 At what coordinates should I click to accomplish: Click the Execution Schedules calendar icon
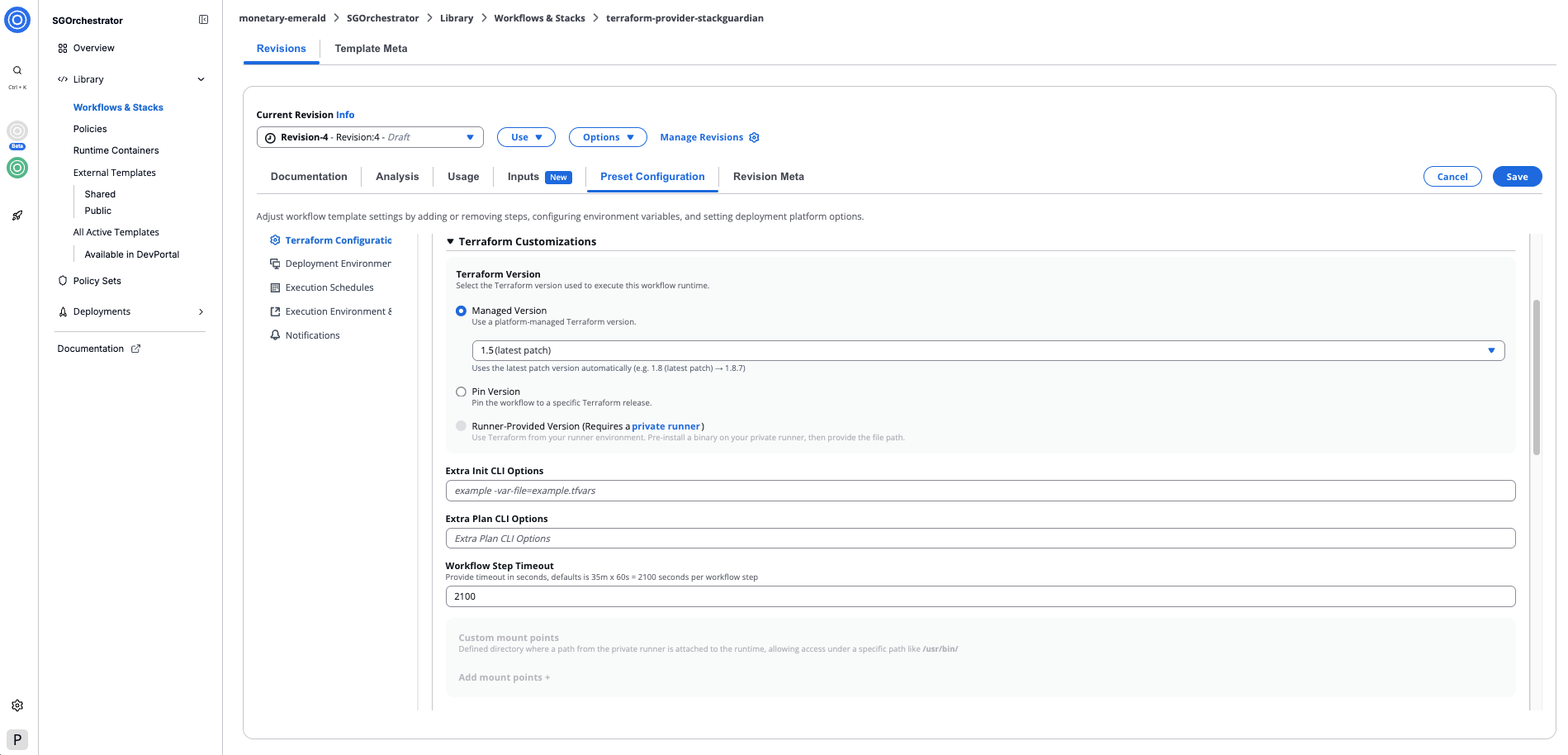tap(275, 287)
